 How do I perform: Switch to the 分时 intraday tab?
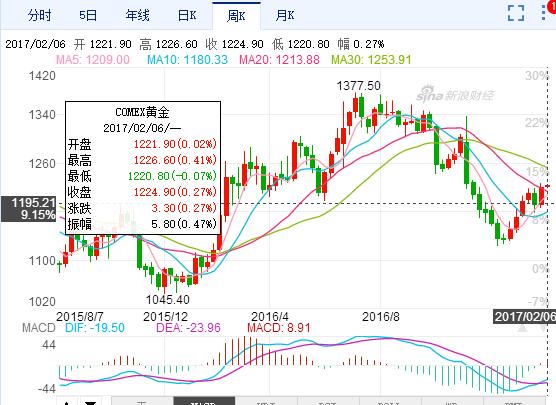[40, 15]
